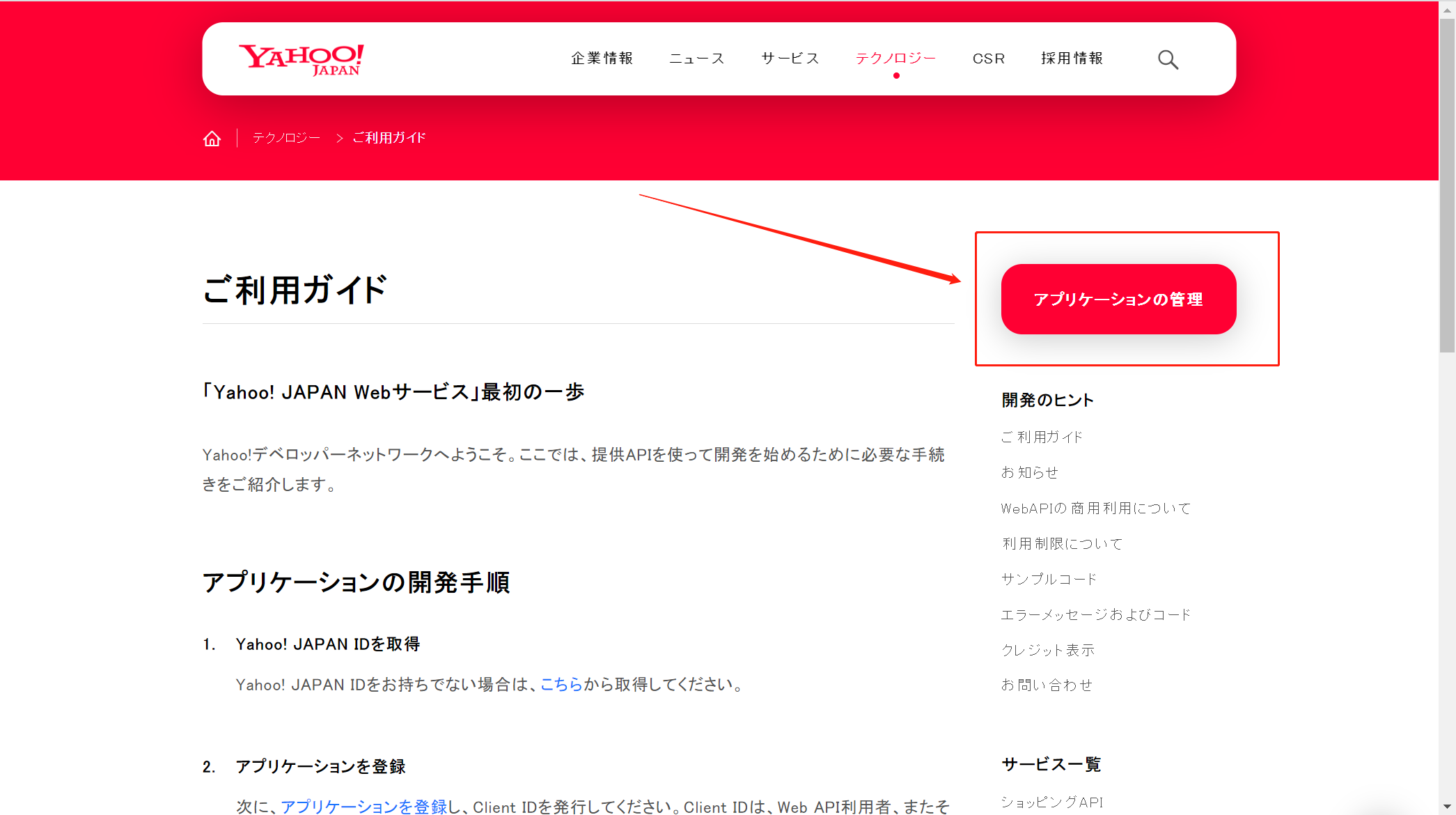Open 利用制限について sidebar link
Image resolution: width=1456 pixels, height=815 pixels.
click(x=1062, y=543)
